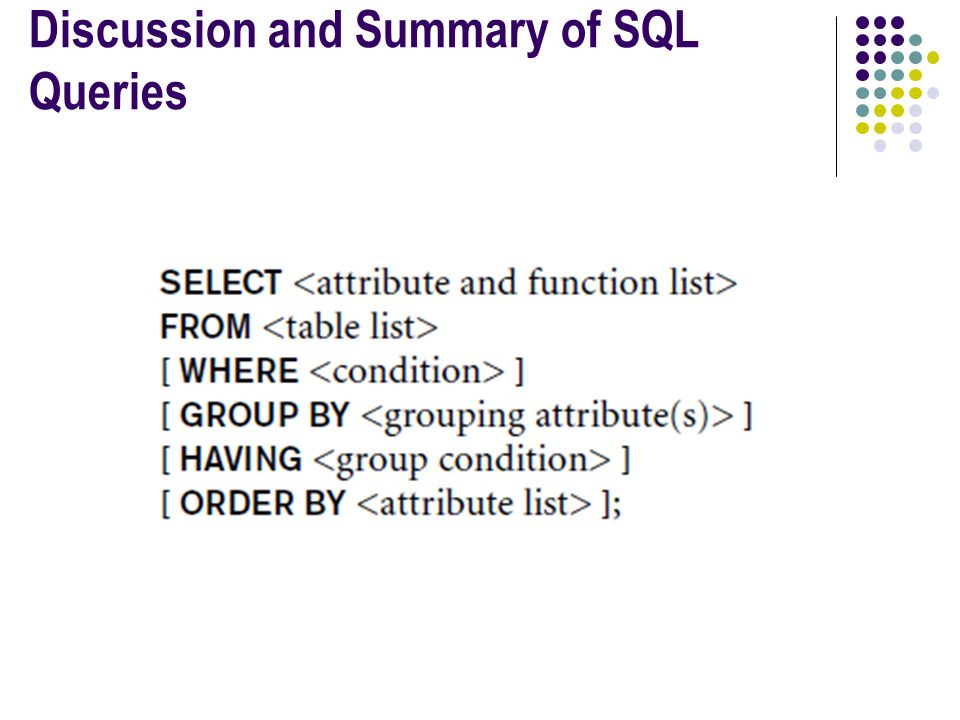Click the top-left dark purple dot
Screen dimensions: 960x720
click(x=862, y=23)
